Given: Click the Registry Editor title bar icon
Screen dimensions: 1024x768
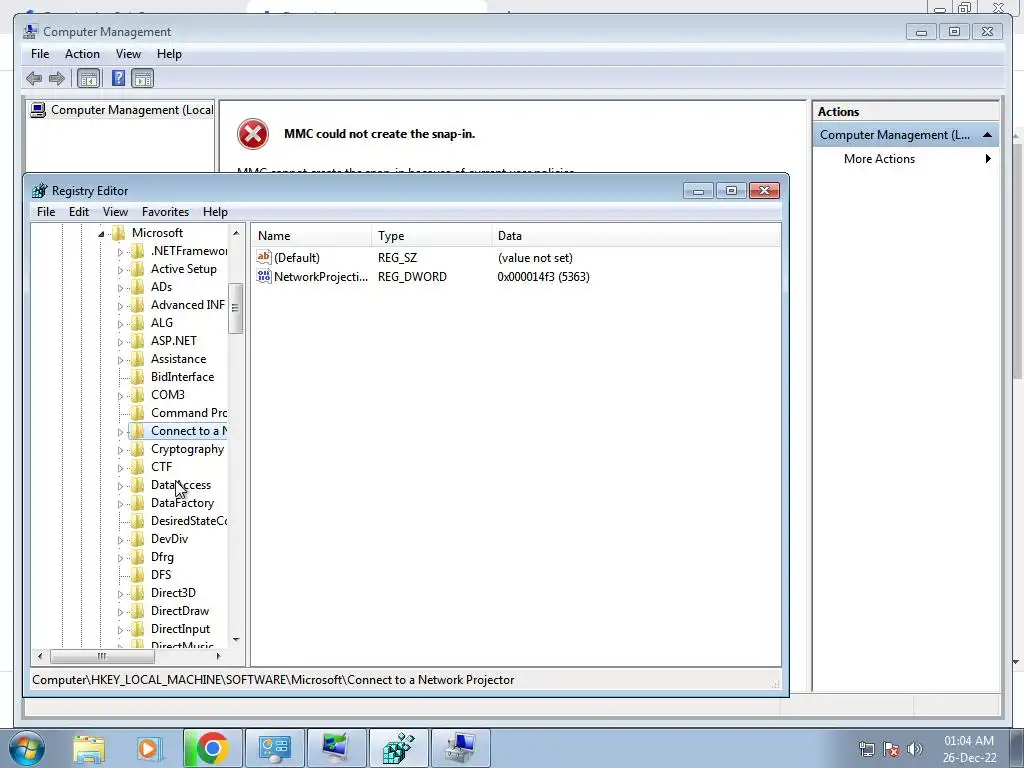Looking at the screenshot, I should click(x=40, y=191).
